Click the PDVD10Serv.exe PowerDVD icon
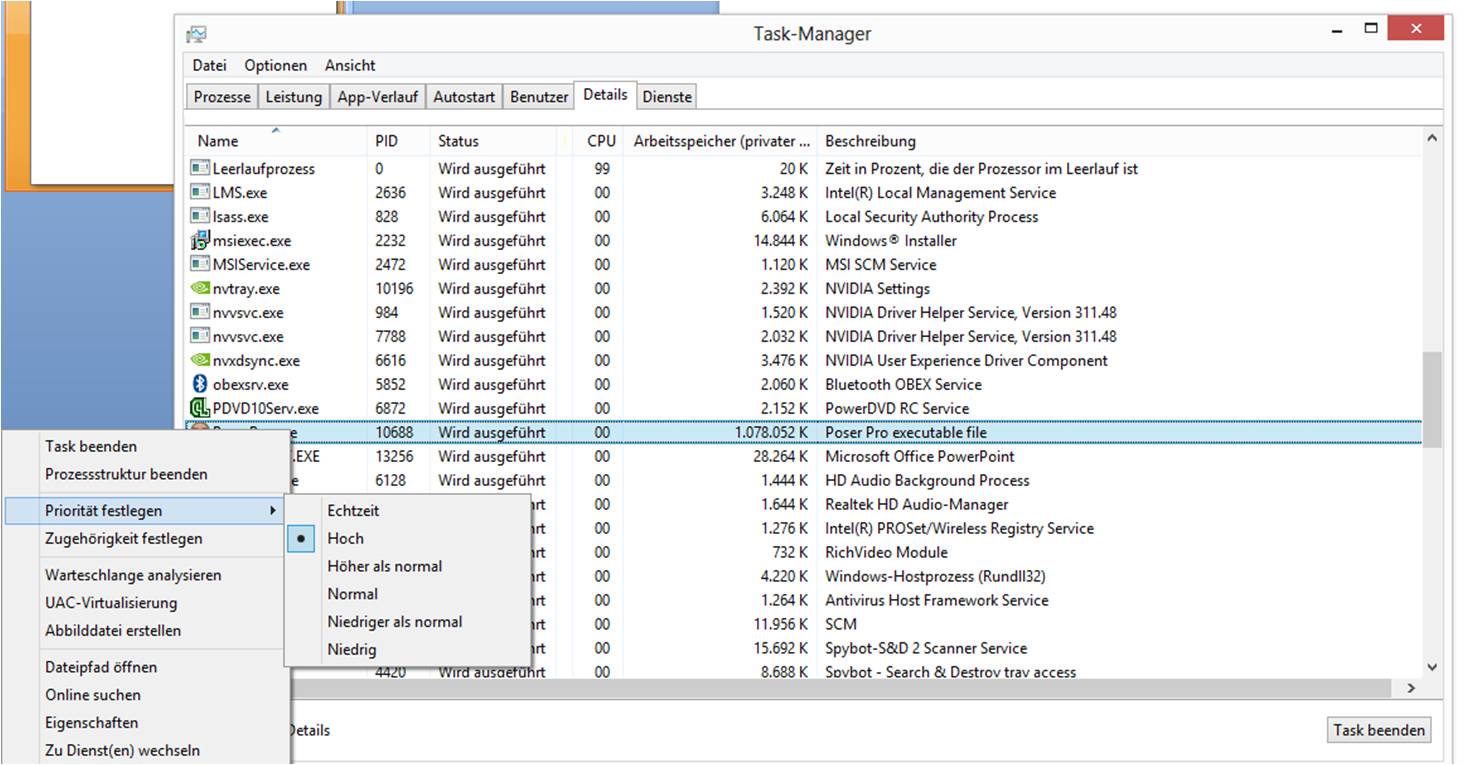 [200, 408]
